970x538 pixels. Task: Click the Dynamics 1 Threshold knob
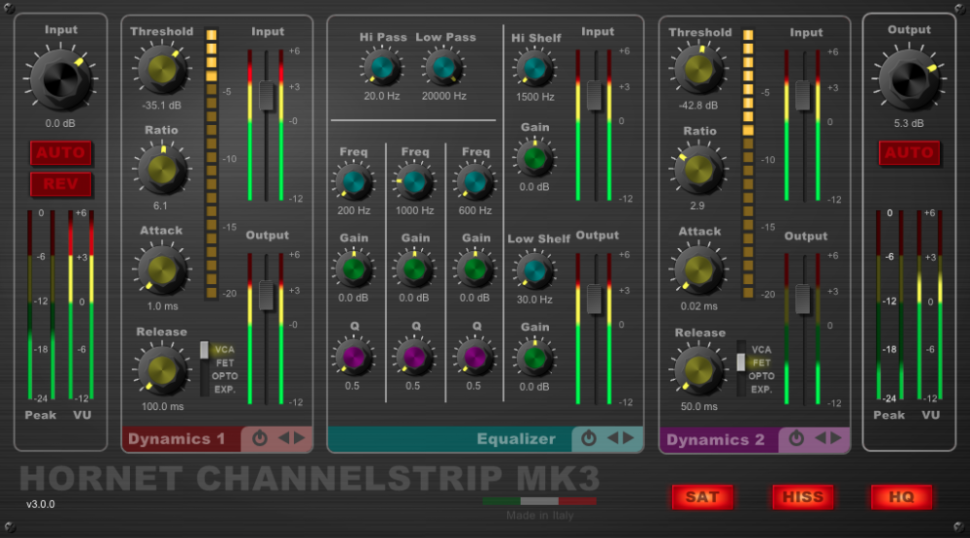tap(161, 68)
